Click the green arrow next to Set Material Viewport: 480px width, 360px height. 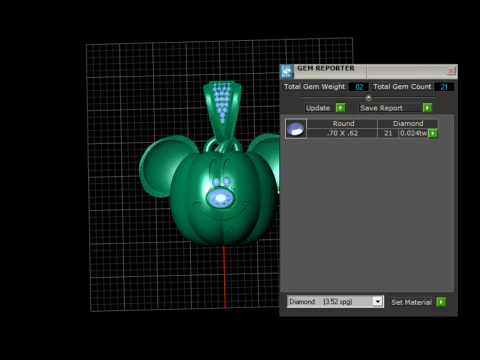click(x=441, y=302)
